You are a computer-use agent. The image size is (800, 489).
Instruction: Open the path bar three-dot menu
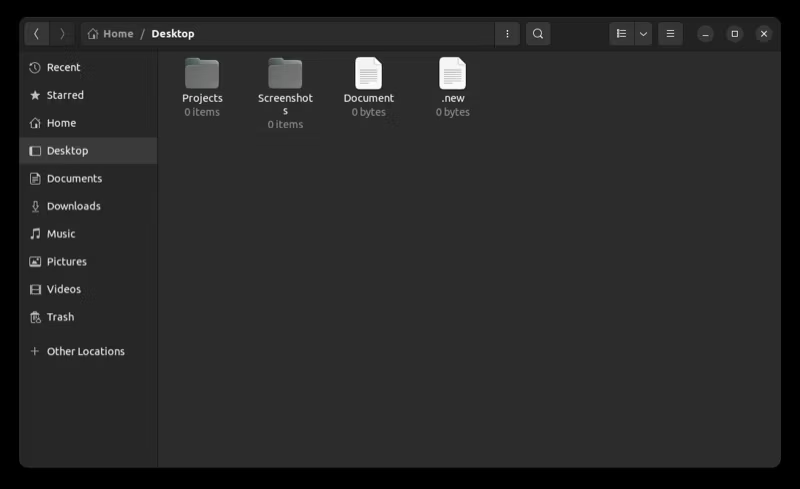(507, 34)
